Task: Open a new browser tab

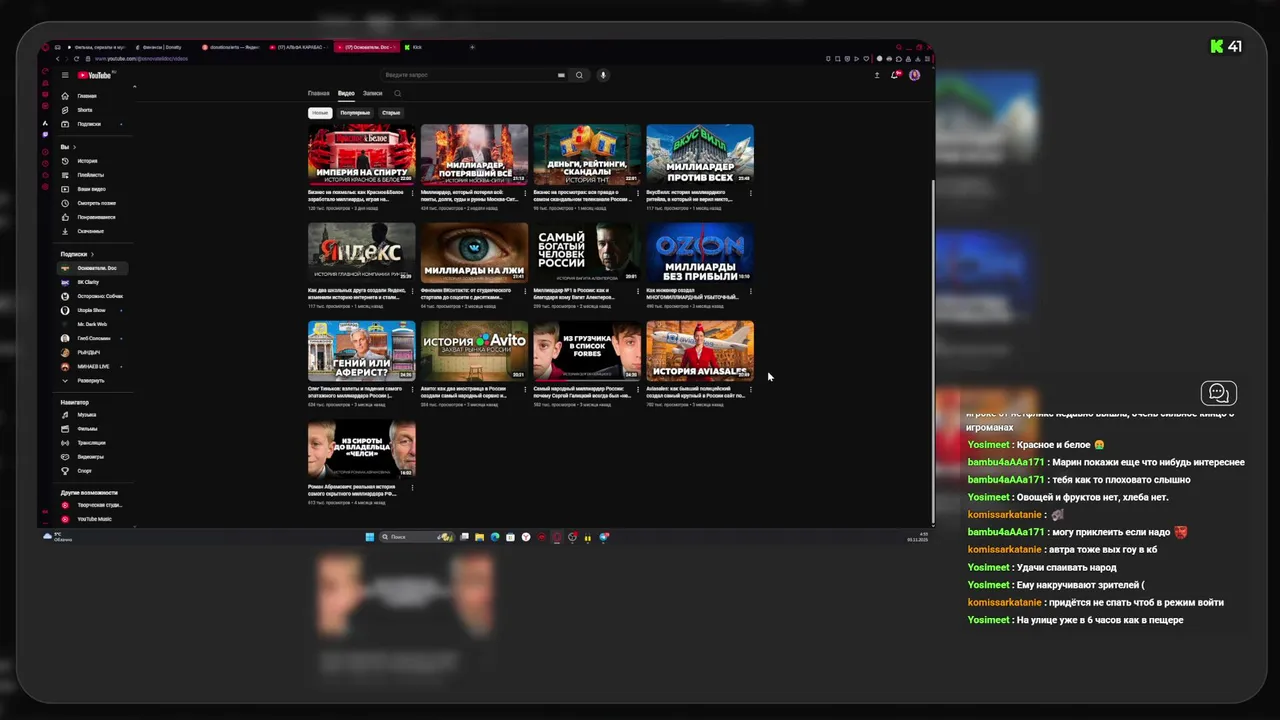Action: 472,47
